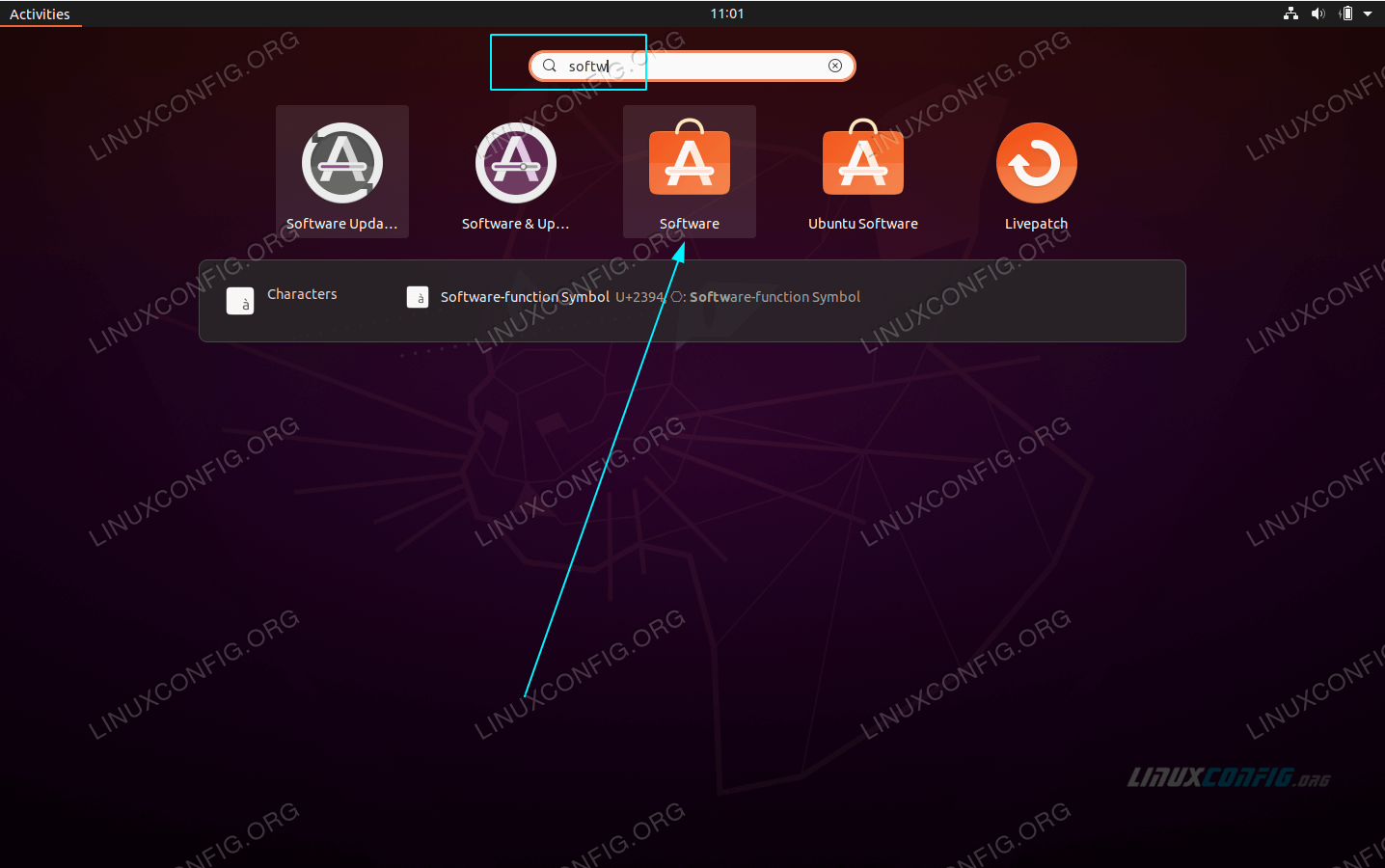Click the "Software-function Symbol" result text
This screenshot has height=868, width=1385.
525,297
